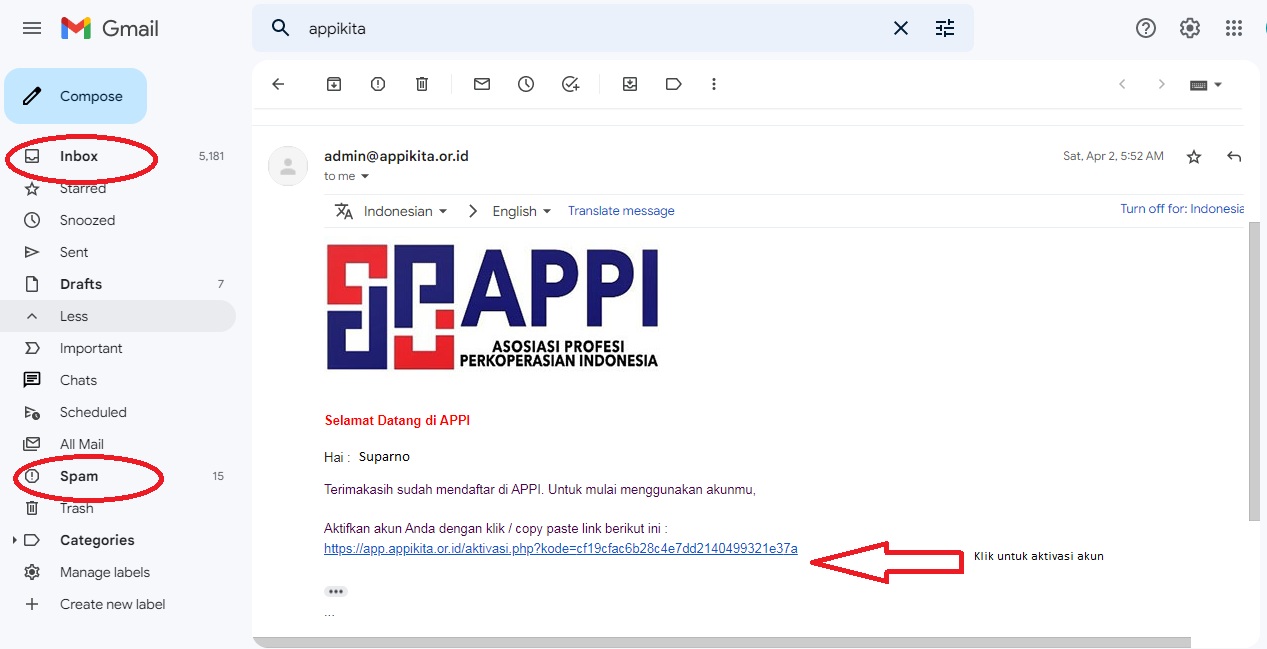
Task: Show search options filter icon
Action: coord(945,28)
